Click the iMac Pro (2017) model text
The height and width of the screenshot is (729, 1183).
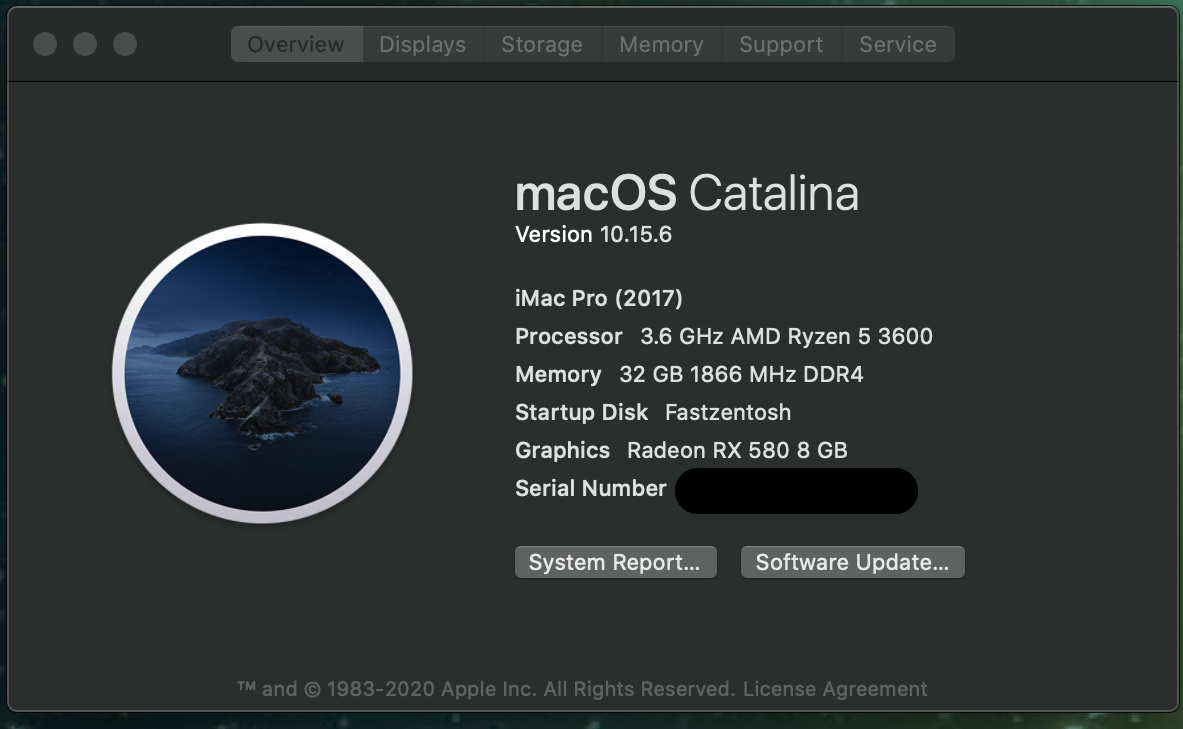point(598,299)
